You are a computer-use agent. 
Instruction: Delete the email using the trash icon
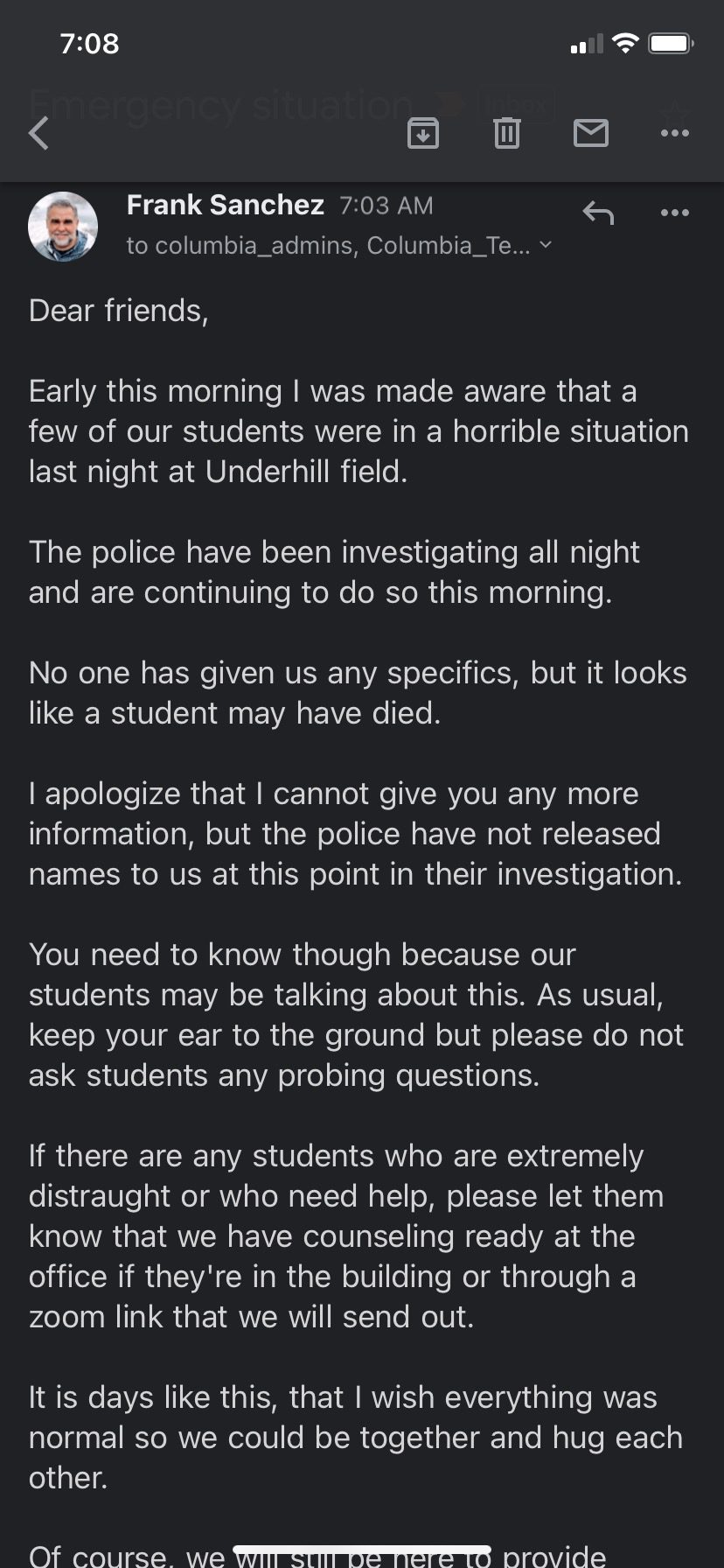[x=507, y=133]
